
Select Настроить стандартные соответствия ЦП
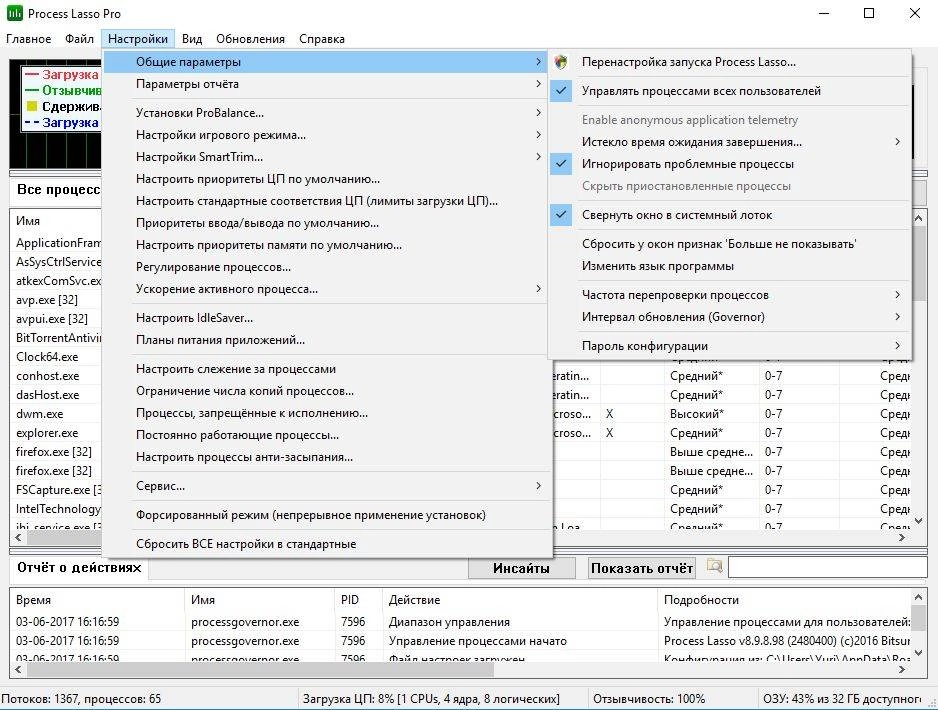(x=327, y=201)
